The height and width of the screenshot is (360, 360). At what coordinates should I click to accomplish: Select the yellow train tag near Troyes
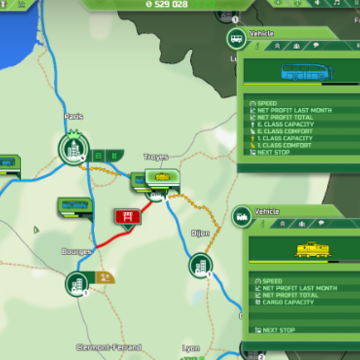162,177
